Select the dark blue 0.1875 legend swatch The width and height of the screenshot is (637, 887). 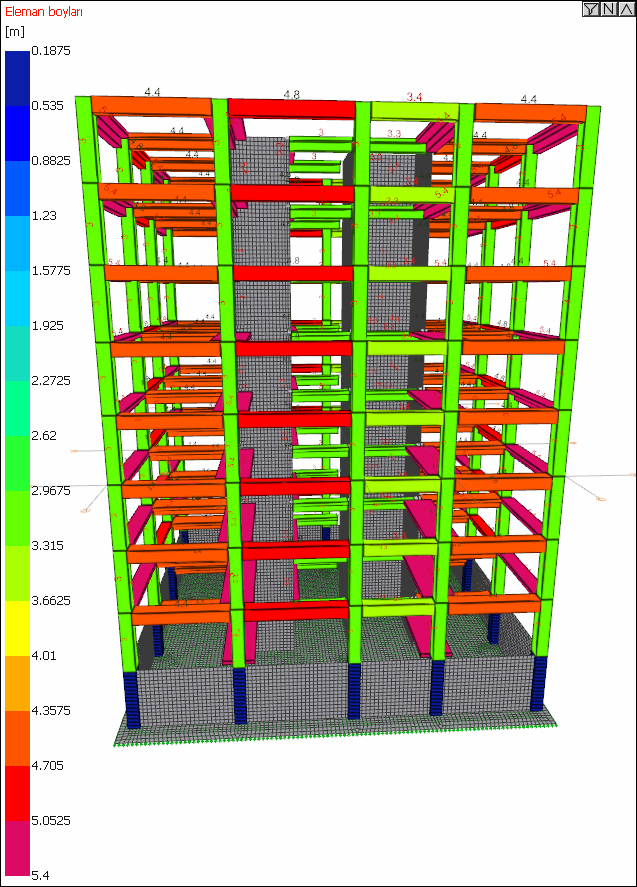click(x=18, y=78)
